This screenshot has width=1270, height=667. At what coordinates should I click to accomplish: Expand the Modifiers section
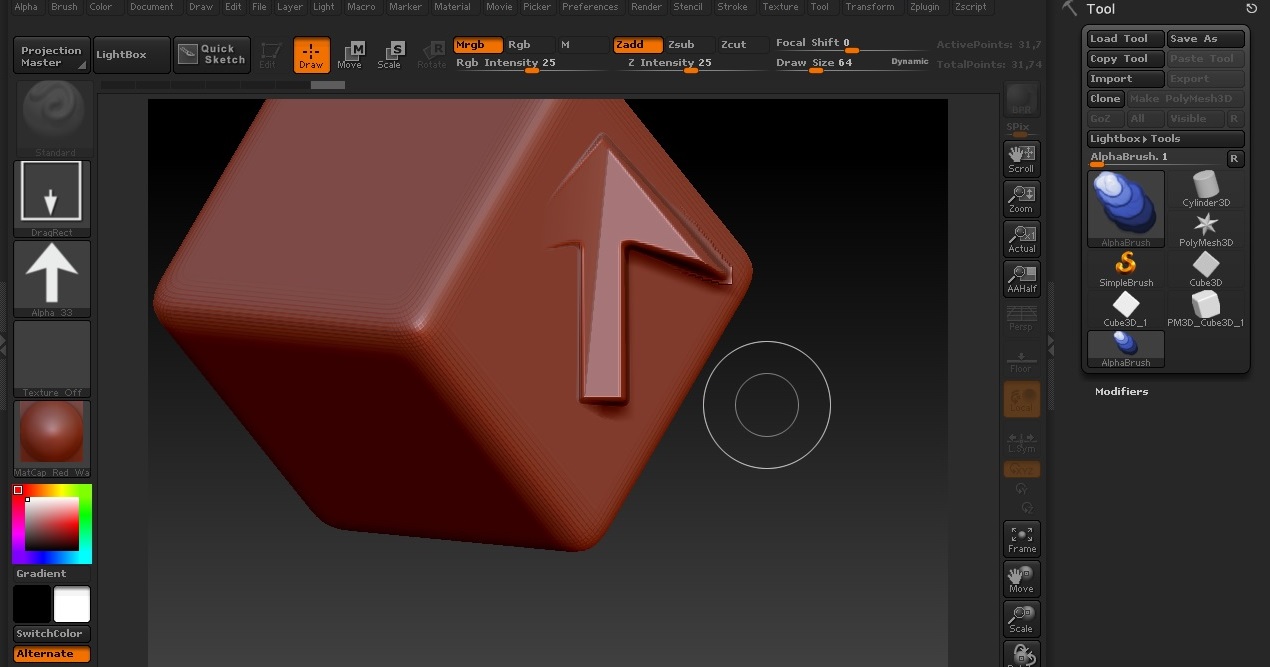1121,392
